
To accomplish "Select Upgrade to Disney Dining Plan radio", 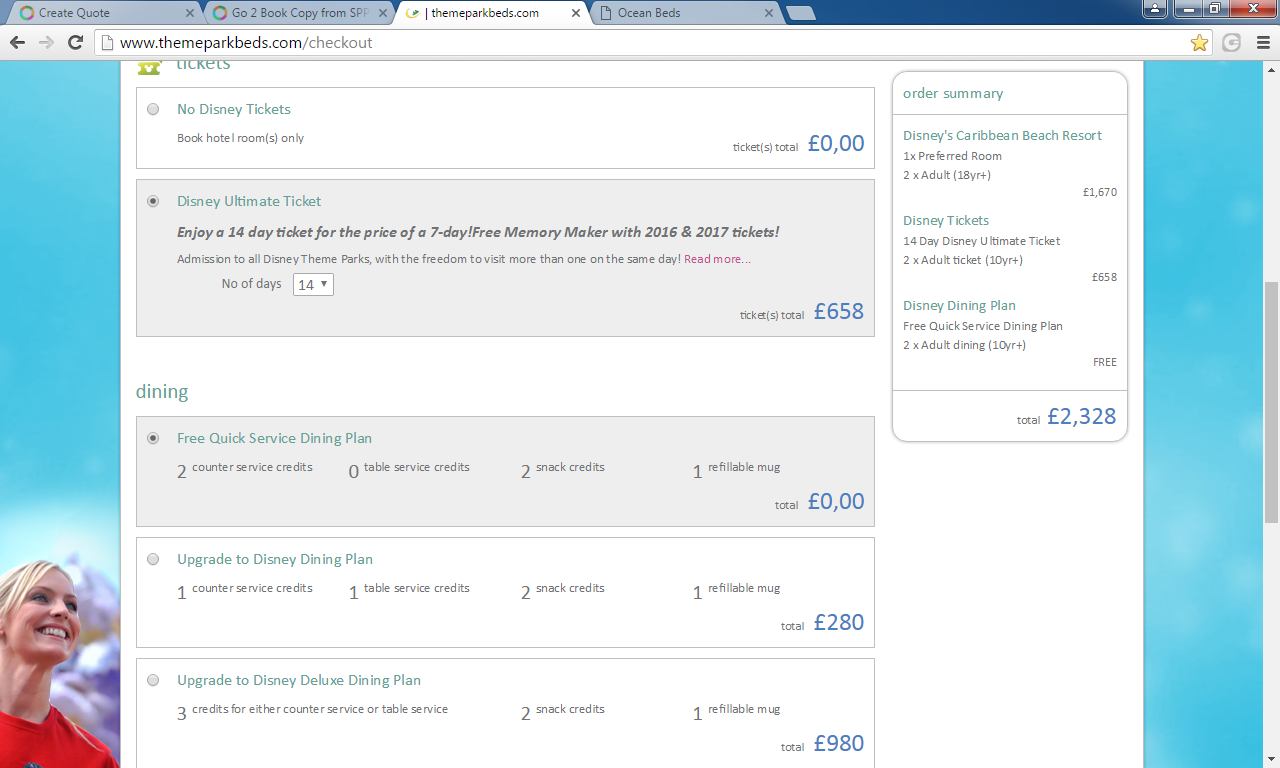I will (153, 559).
